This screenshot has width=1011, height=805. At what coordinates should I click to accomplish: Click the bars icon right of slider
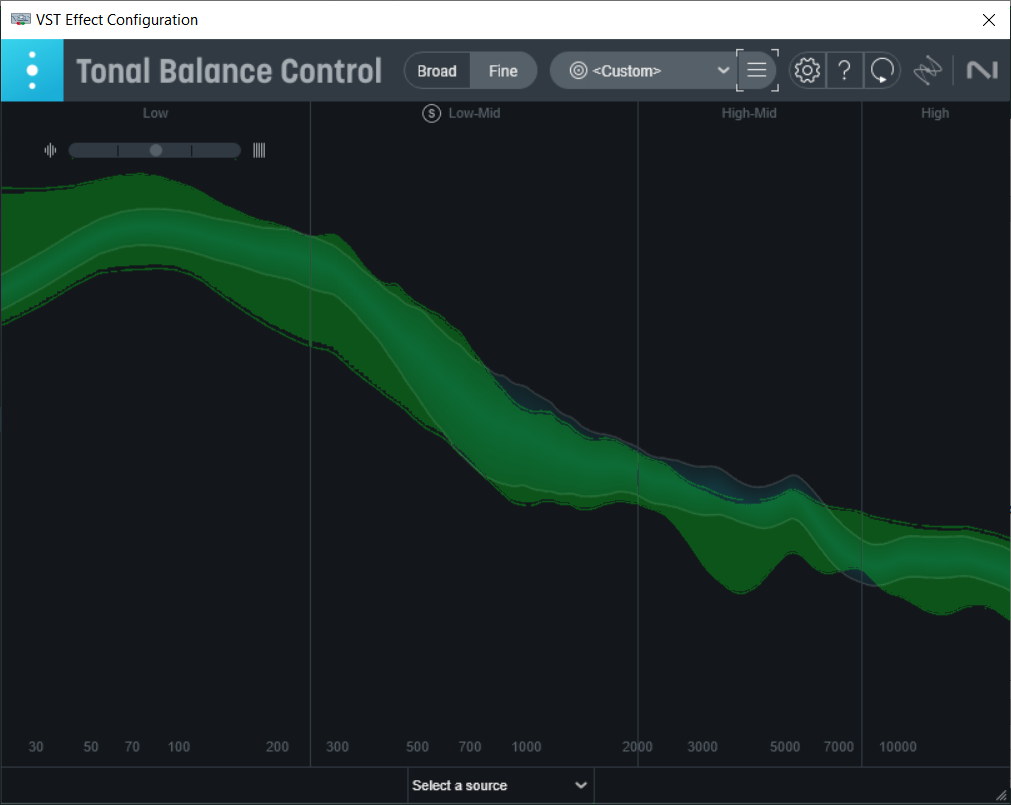(259, 150)
